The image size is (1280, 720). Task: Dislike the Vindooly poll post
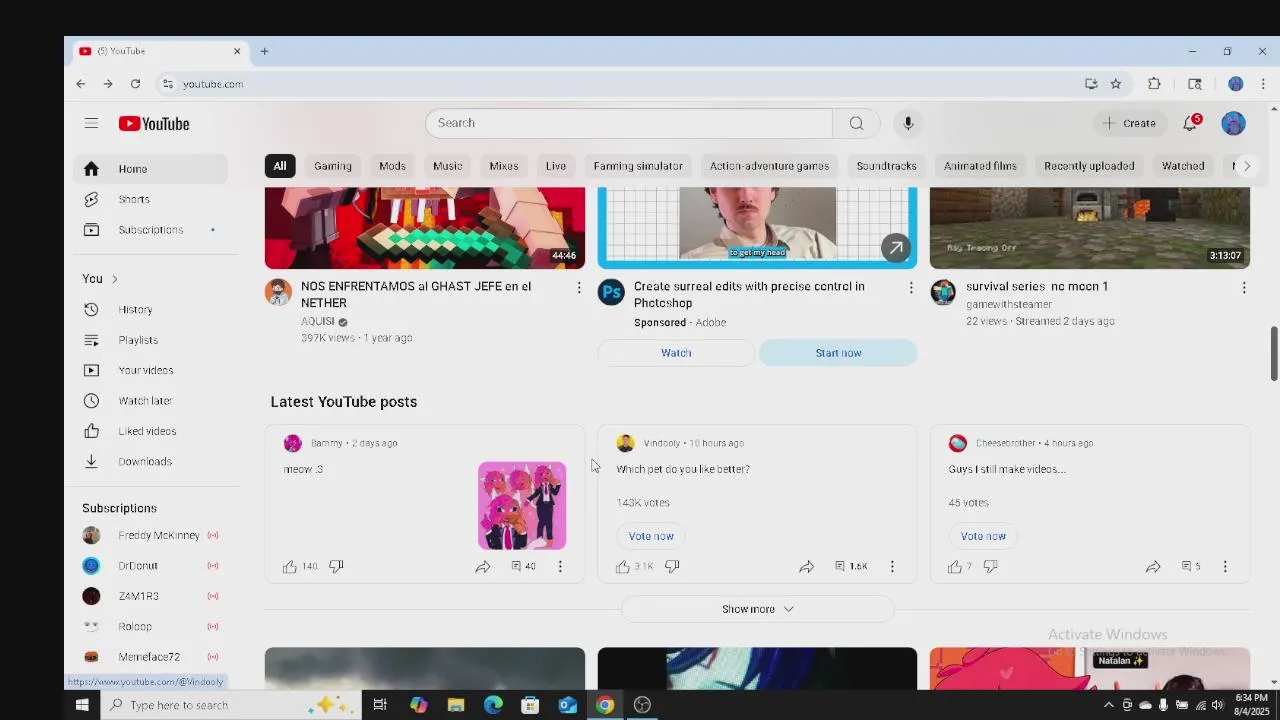672,566
